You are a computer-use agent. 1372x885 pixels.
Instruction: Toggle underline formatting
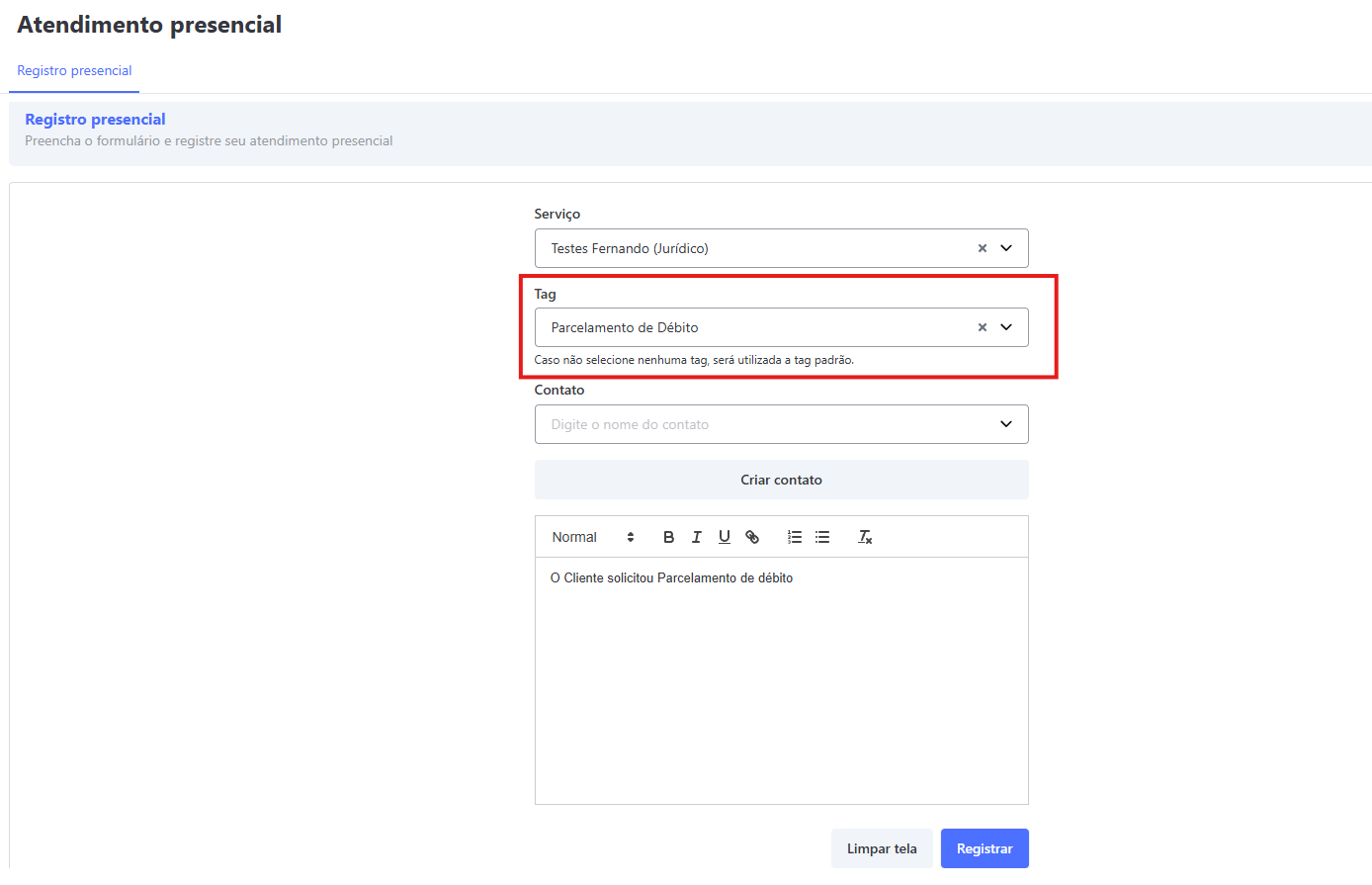coord(725,536)
